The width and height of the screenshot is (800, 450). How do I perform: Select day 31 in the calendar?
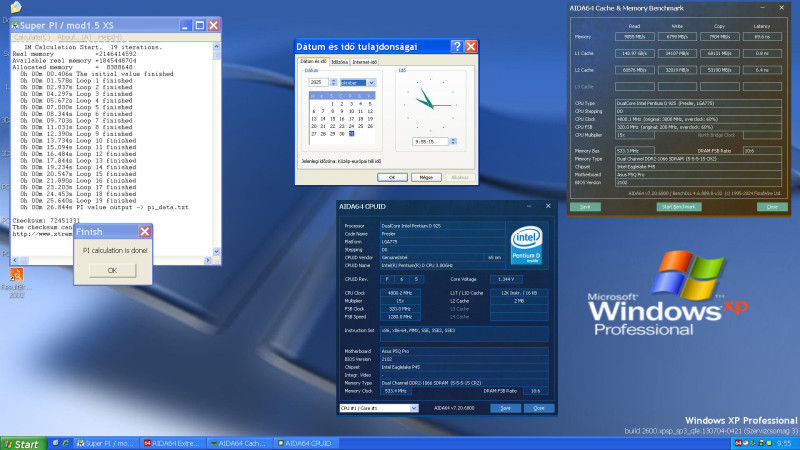click(352, 134)
